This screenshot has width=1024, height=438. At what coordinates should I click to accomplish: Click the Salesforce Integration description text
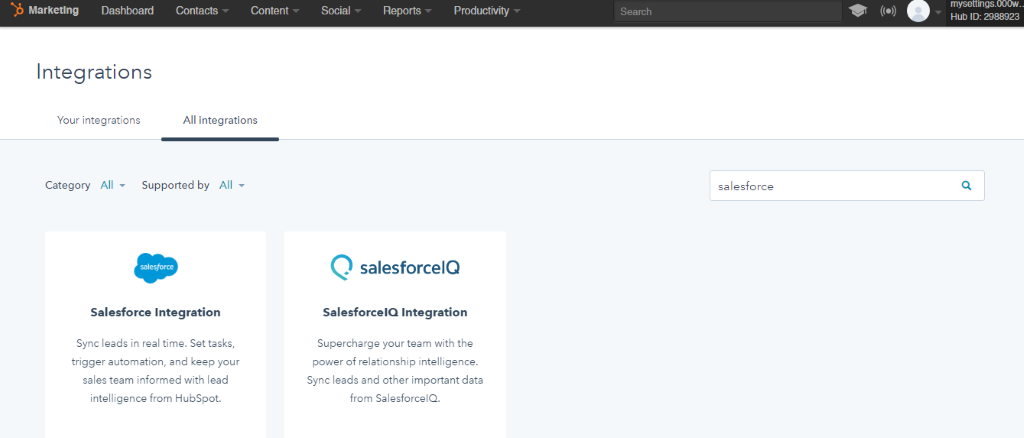pos(155,370)
